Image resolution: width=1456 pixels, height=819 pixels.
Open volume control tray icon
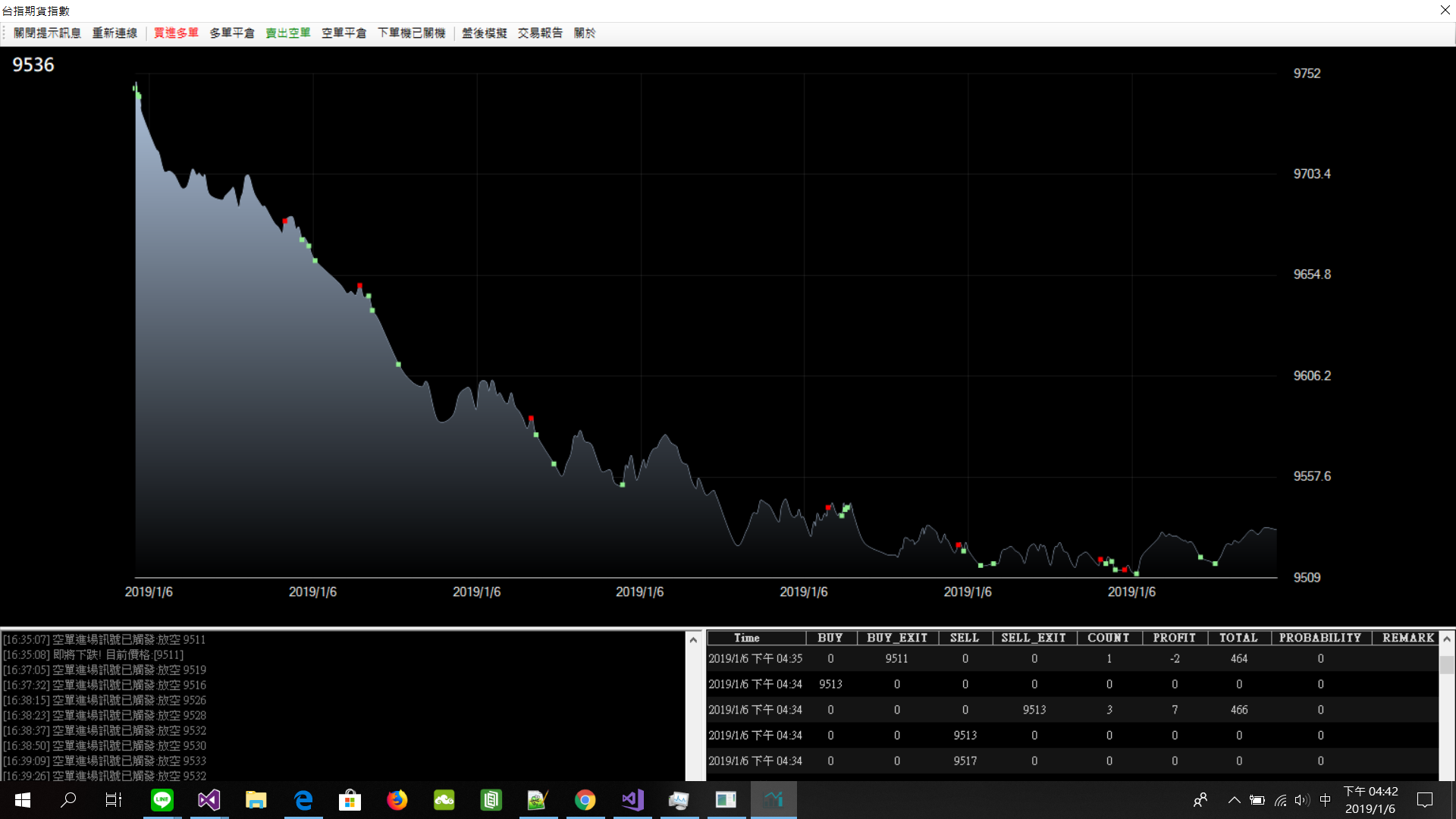1302,800
